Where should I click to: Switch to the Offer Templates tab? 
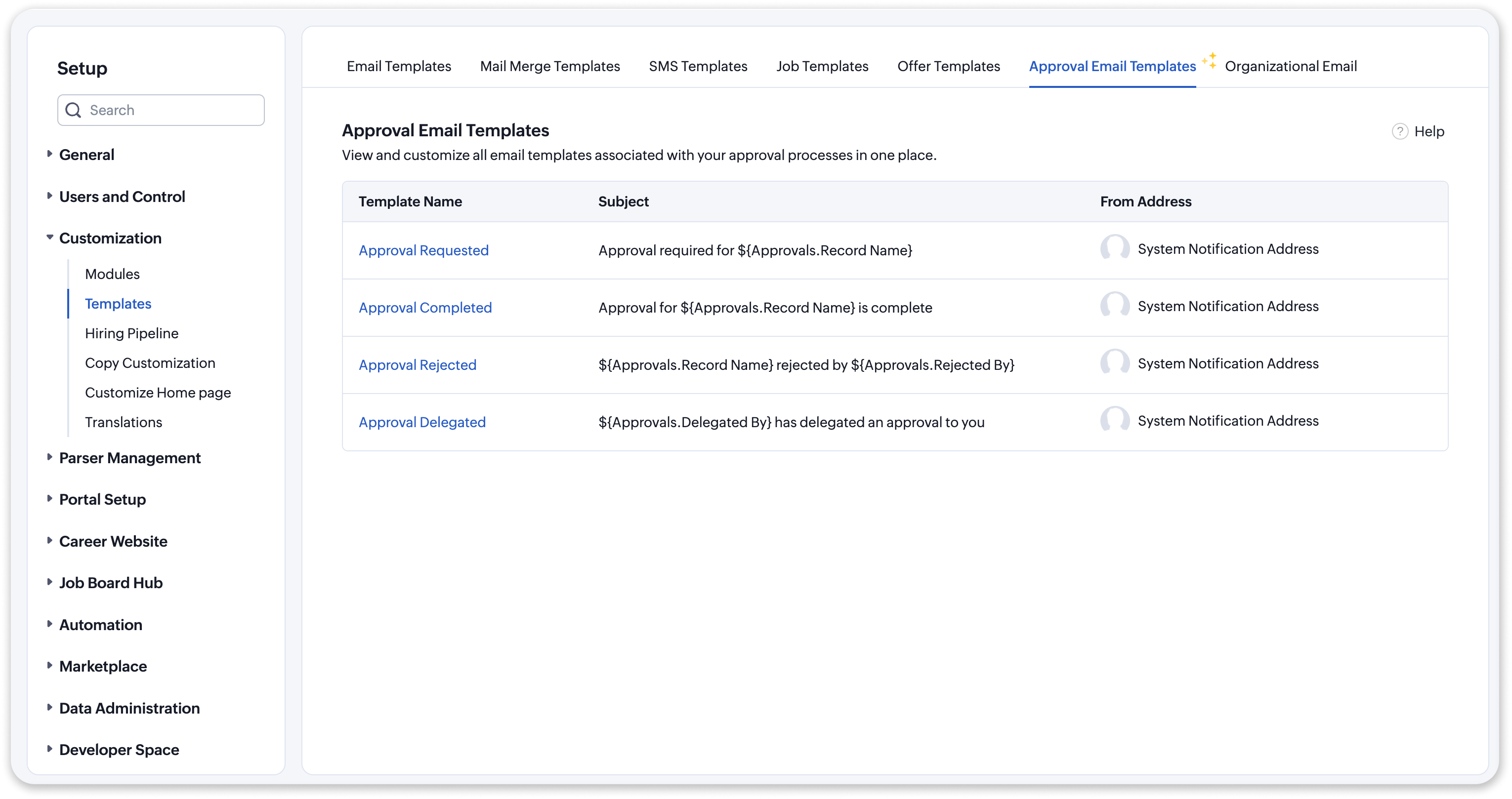948,66
